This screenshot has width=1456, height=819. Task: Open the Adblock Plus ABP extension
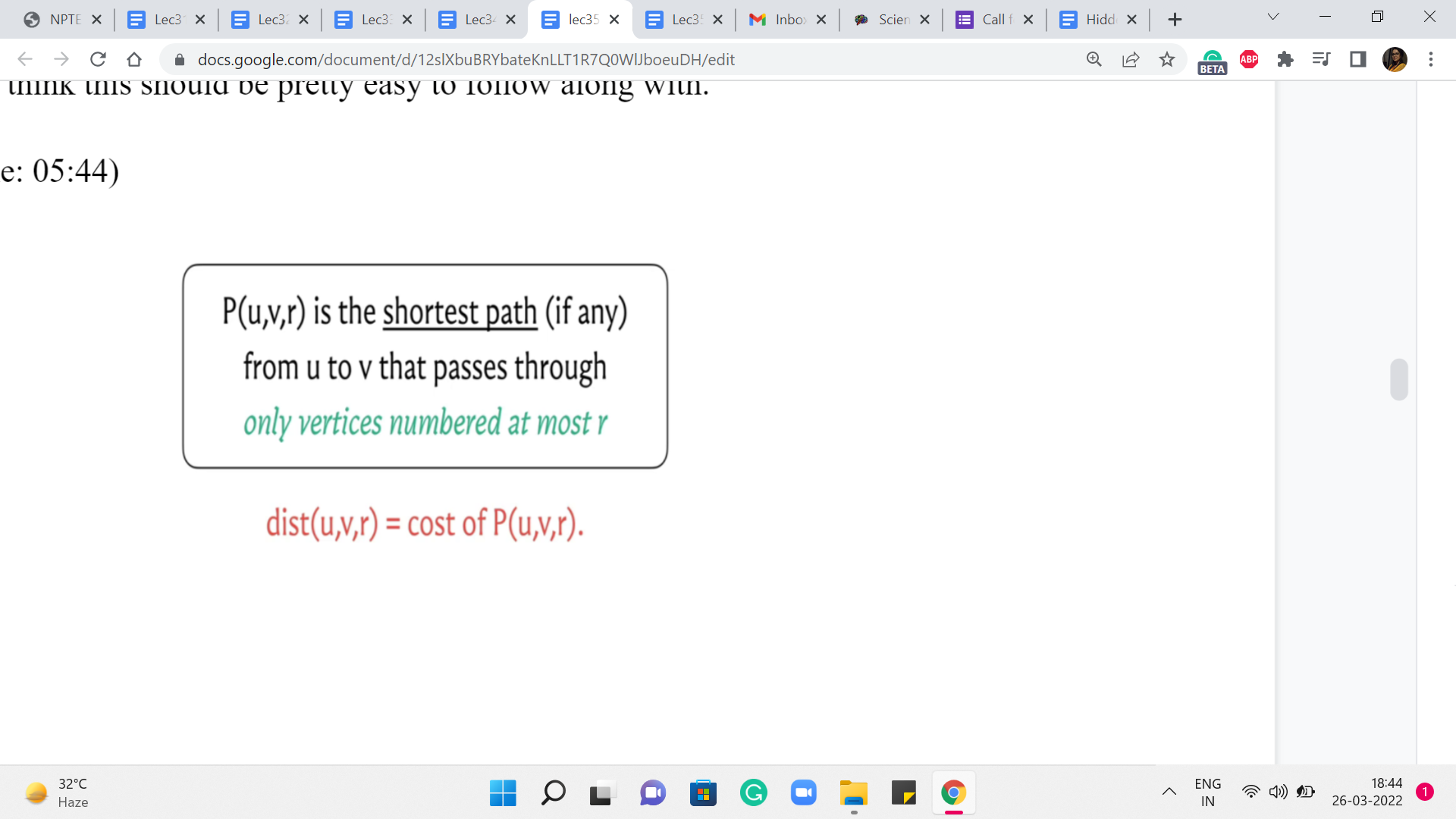[x=1248, y=59]
